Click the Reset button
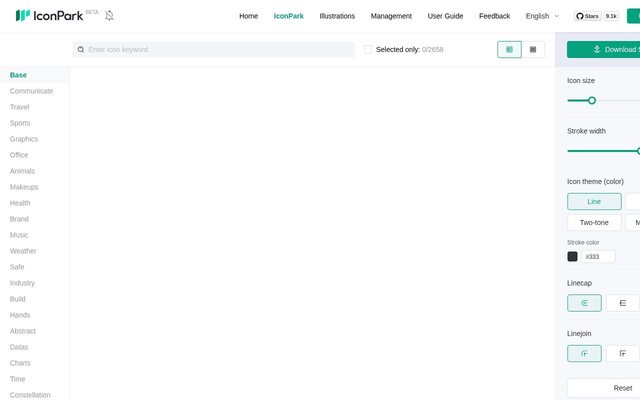 (603, 388)
